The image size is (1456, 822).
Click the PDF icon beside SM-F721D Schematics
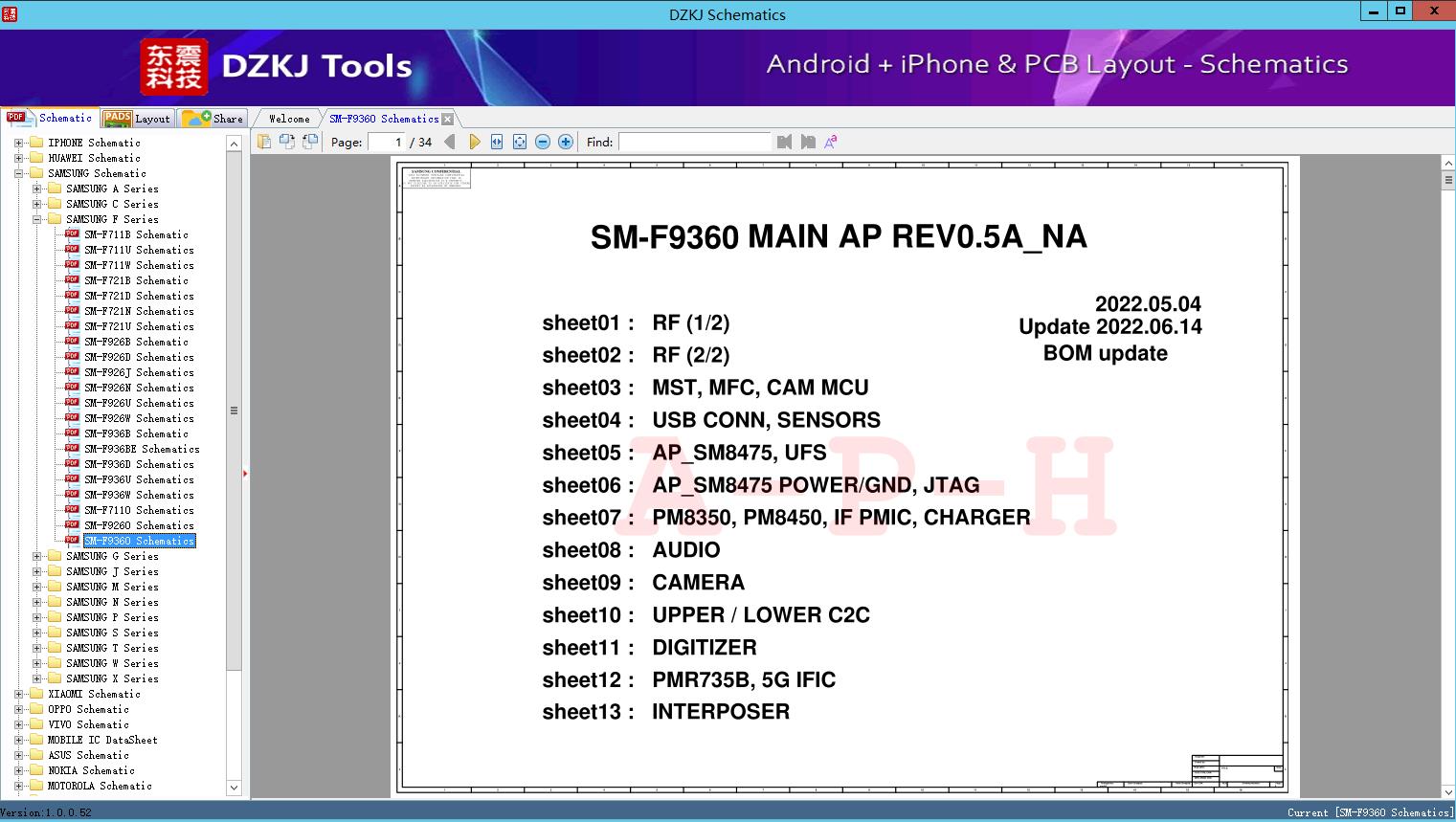tap(72, 296)
